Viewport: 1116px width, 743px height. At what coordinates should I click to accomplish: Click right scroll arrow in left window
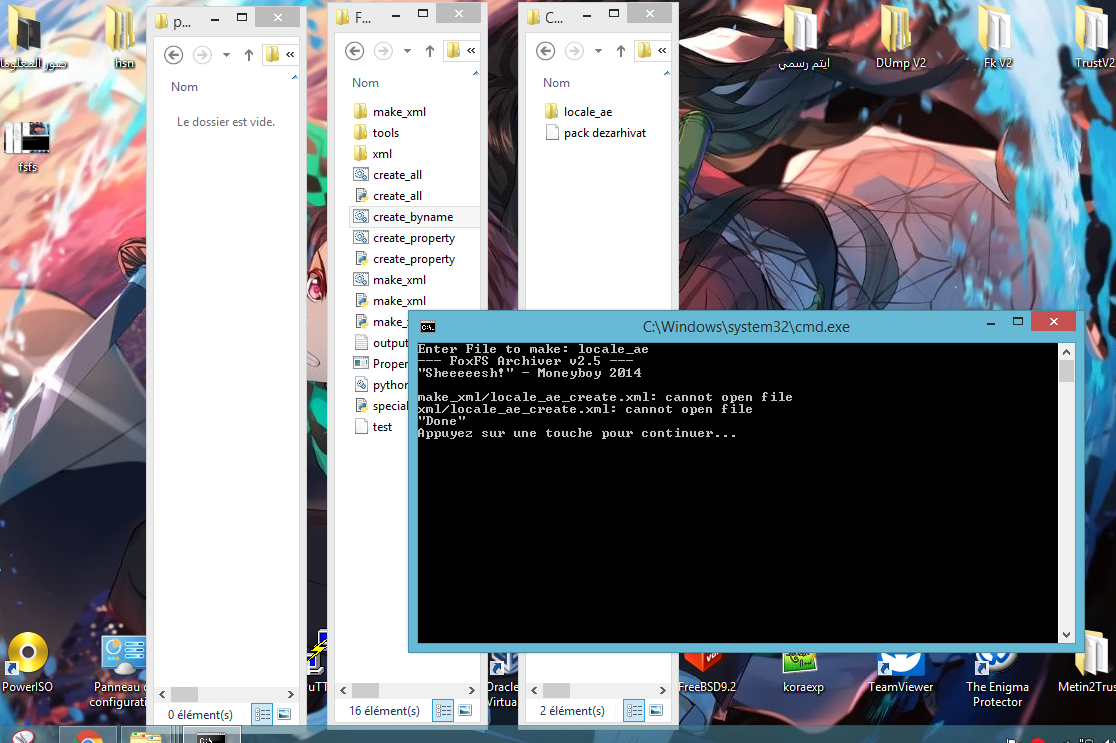[x=290, y=694]
